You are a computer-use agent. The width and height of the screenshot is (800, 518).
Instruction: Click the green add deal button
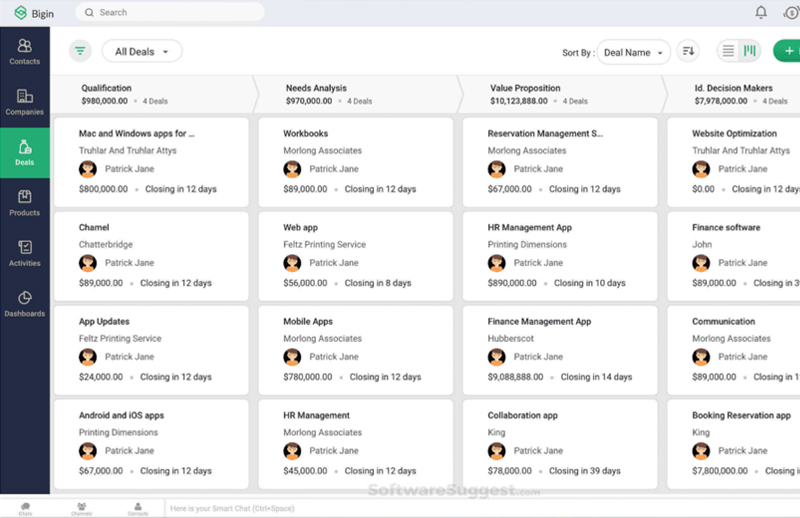[787, 51]
